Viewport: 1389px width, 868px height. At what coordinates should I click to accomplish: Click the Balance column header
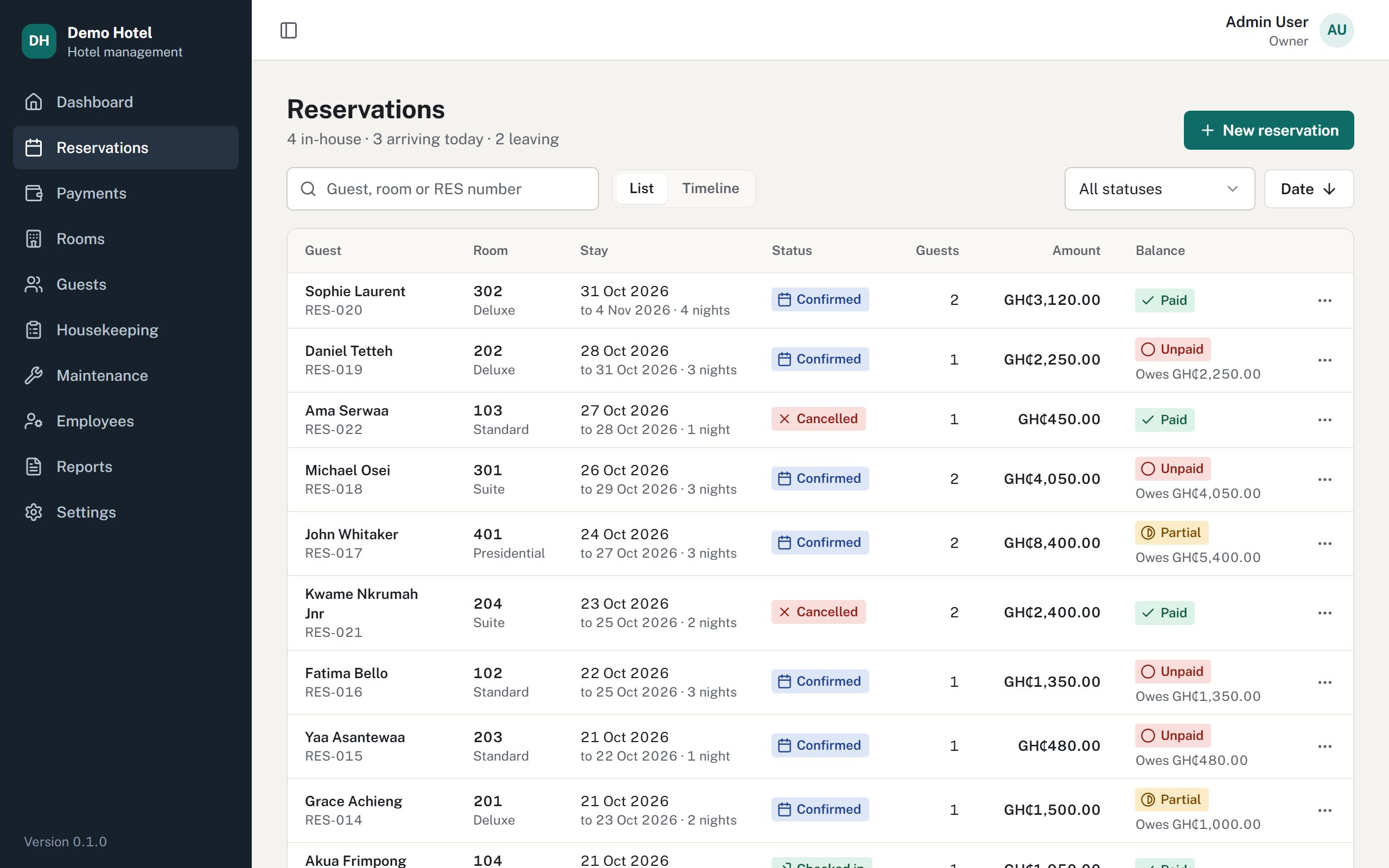pos(1160,250)
